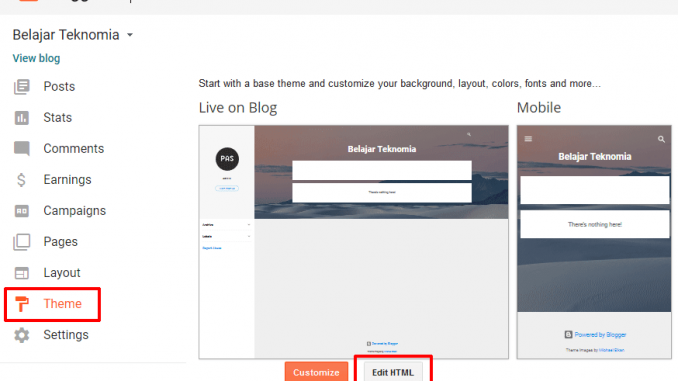
Task: Click search magnifier in Mobile preview
Action: 661,139
